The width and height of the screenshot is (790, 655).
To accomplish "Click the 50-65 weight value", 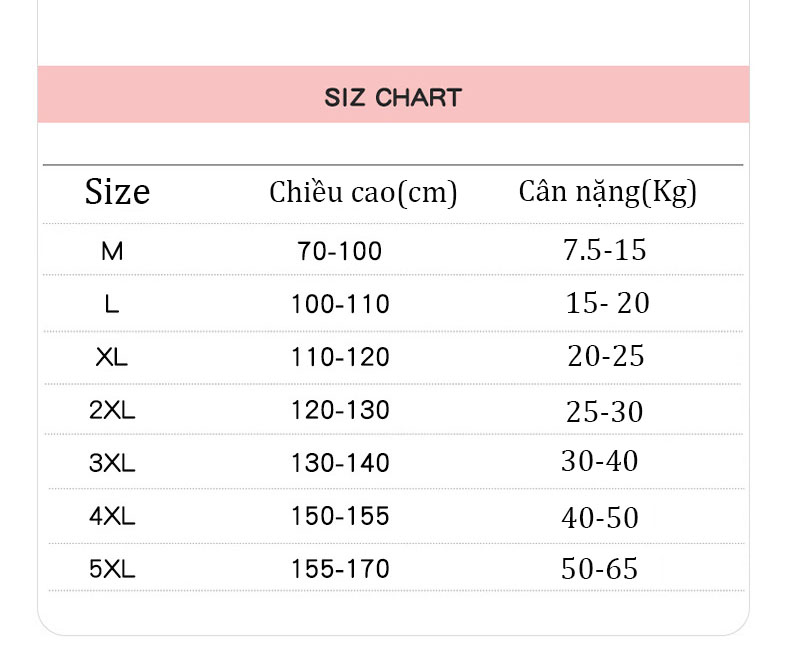I will (599, 569).
